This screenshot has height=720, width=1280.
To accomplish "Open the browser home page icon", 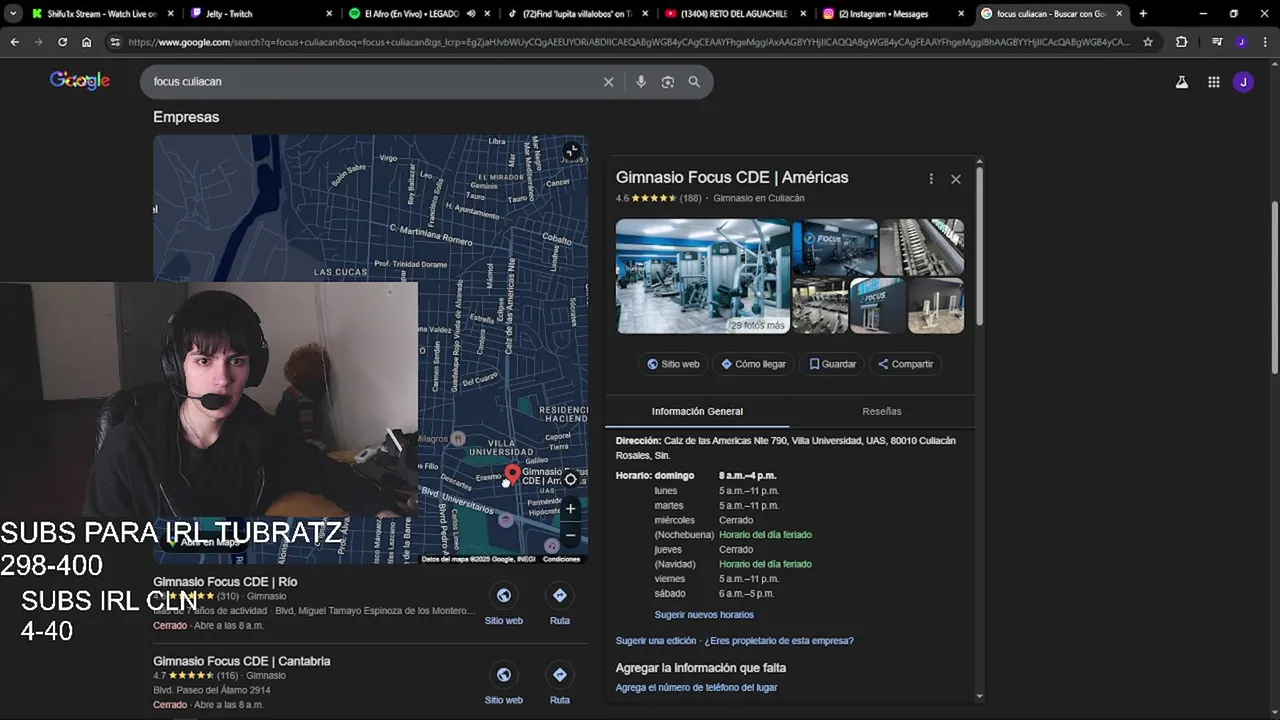I will pos(87,42).
